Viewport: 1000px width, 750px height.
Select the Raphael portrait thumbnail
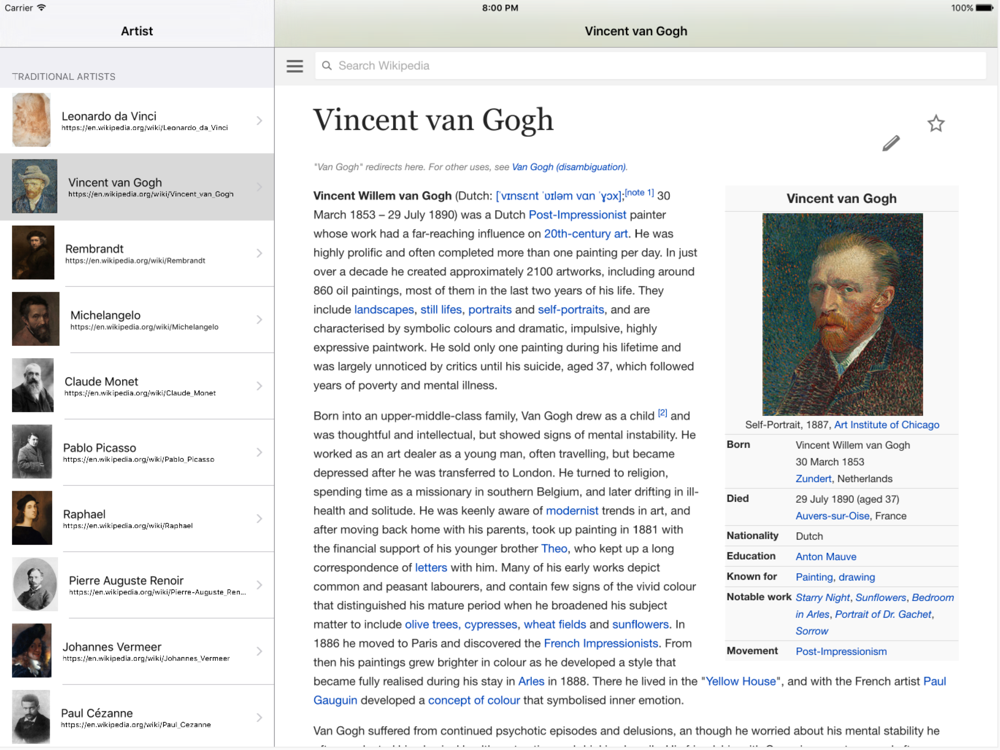pos(32,518)
